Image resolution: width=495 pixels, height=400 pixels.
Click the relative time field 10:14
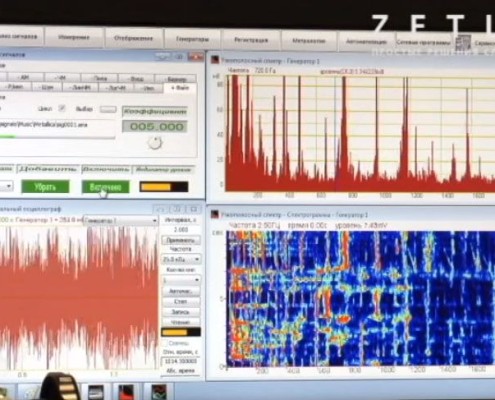pos(180,361)
